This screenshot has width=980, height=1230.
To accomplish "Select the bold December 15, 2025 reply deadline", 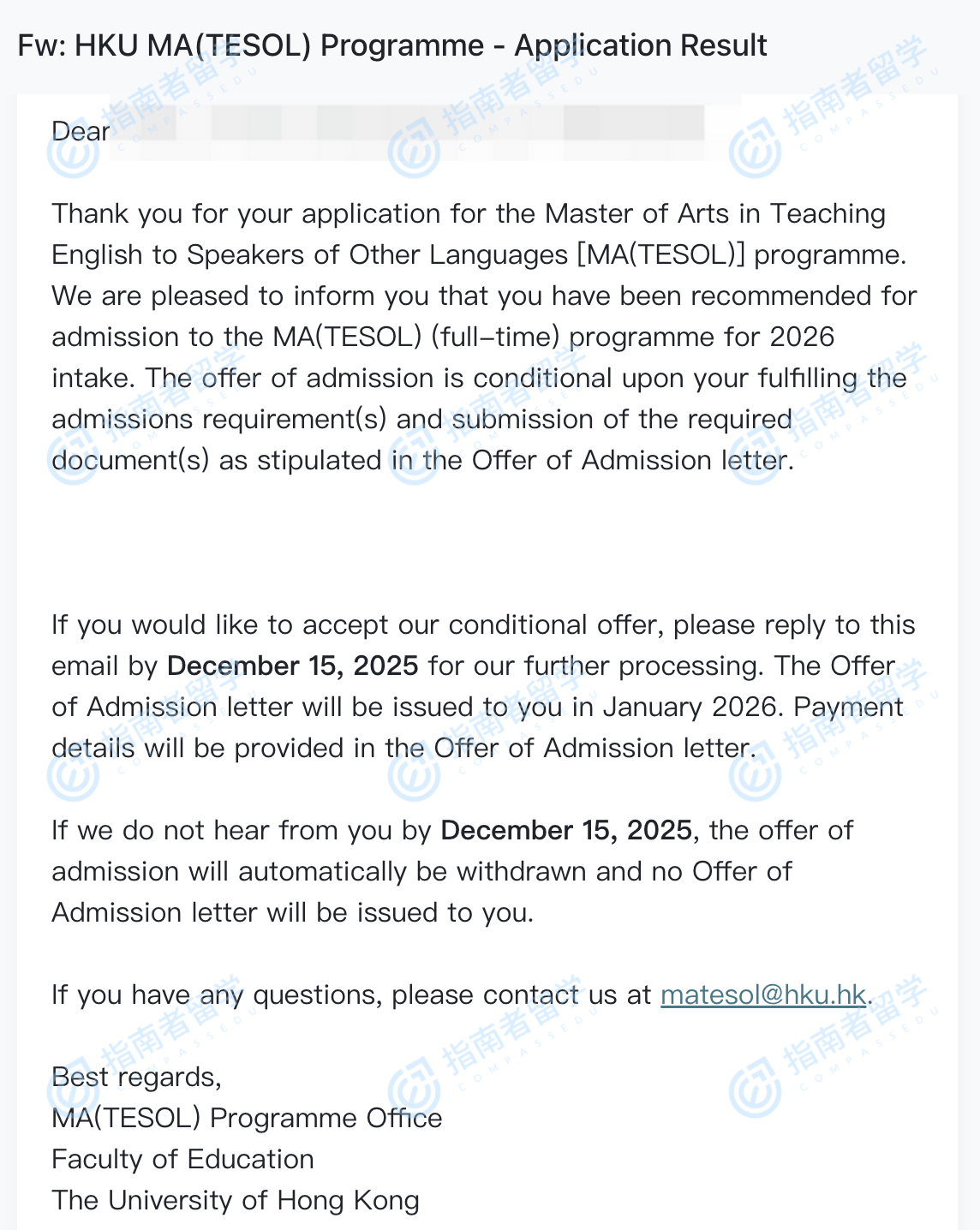I will click(292, 666).
